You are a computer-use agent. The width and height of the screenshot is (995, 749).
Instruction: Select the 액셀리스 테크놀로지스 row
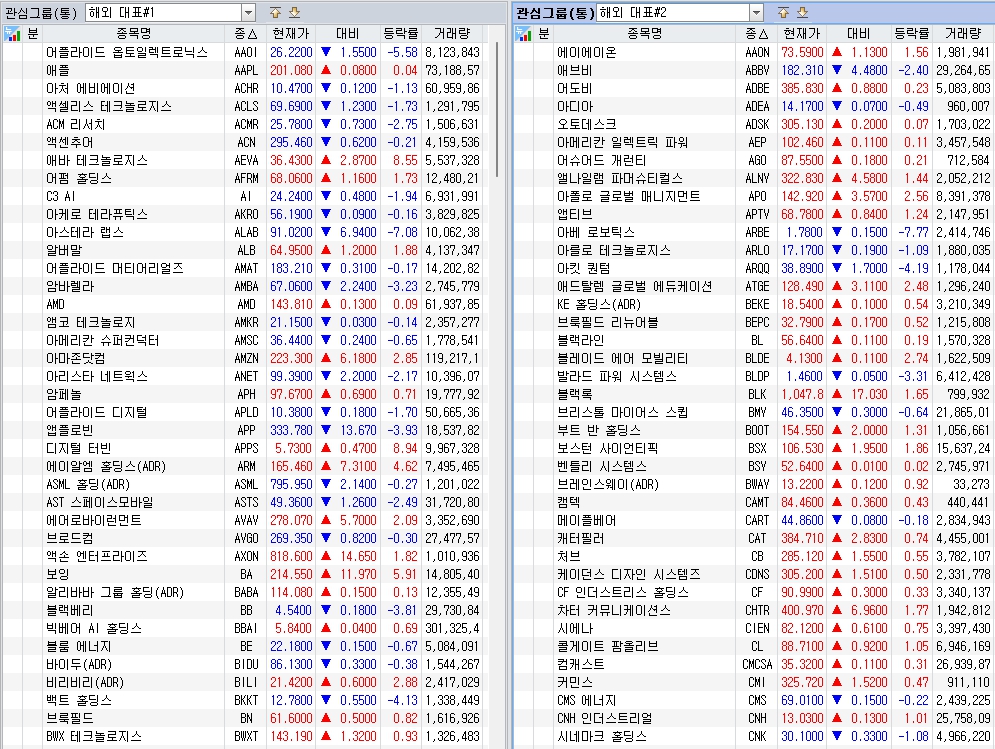241,106
